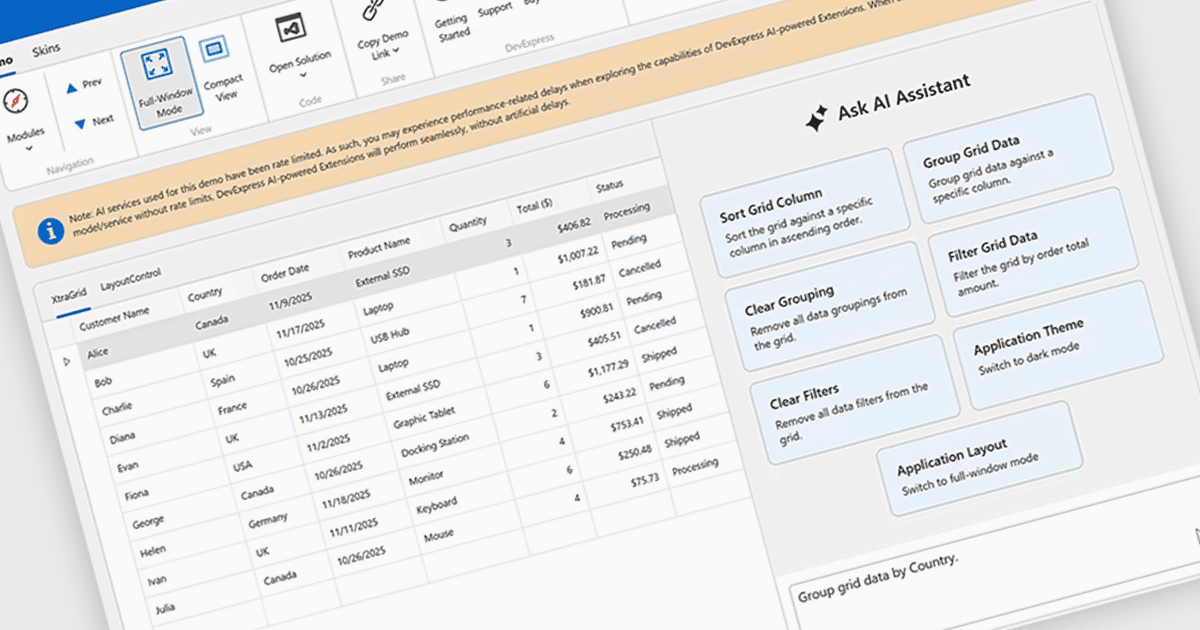The width and height of the screenshot is (1200, 630).
Task: Open the Modules compass icon
Action: (17, 101)
